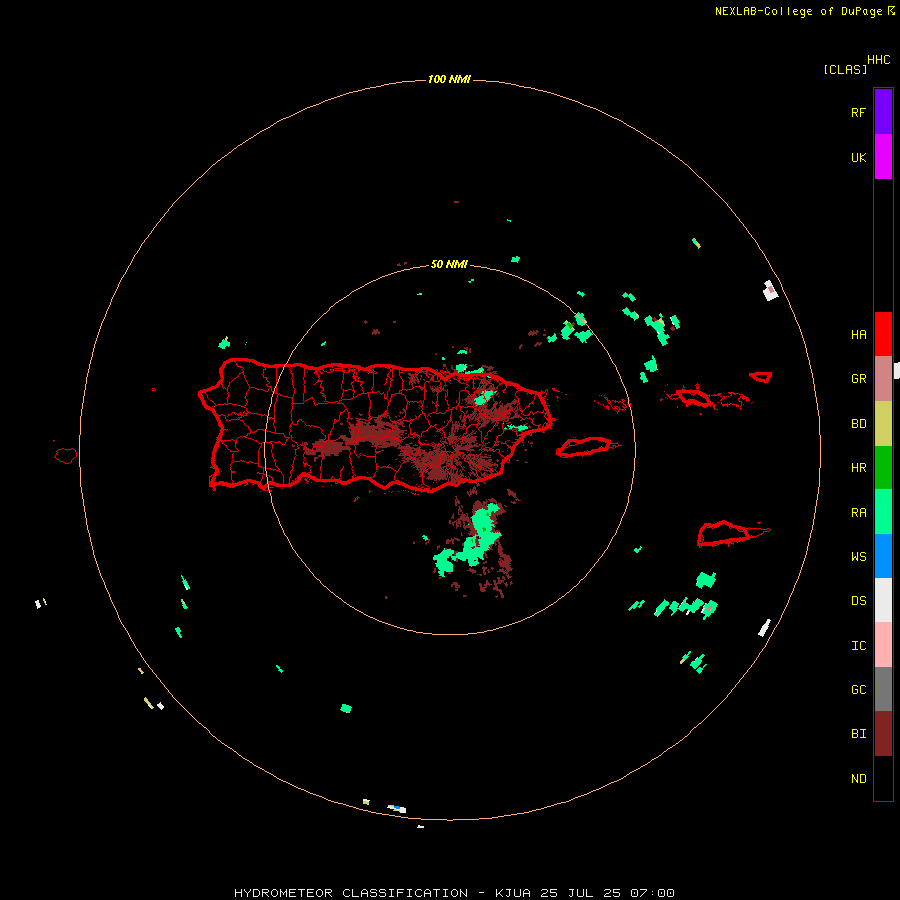
Task: Click the 50 NMI range ring label
Action: tap(449, 265)
